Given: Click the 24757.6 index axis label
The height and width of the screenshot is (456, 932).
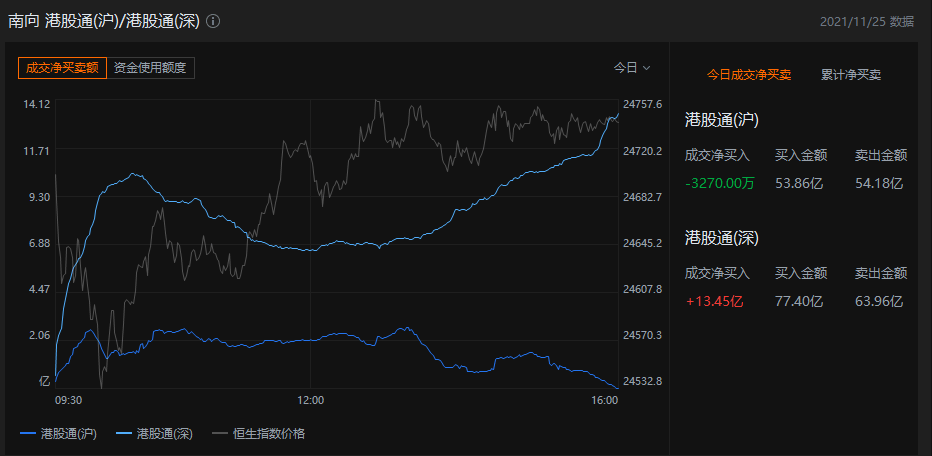Looking at the screenshot, I should [642, 104].
